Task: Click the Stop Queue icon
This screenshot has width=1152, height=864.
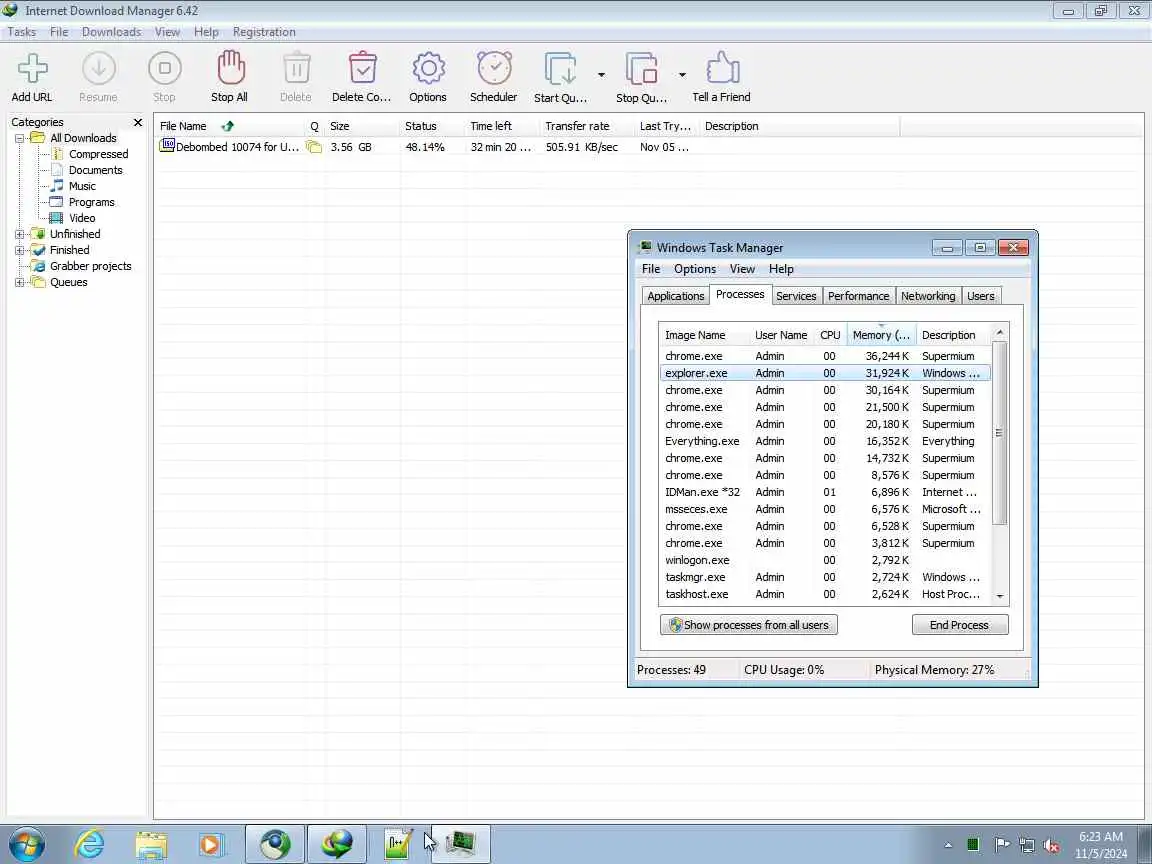Action: (641, 69)
